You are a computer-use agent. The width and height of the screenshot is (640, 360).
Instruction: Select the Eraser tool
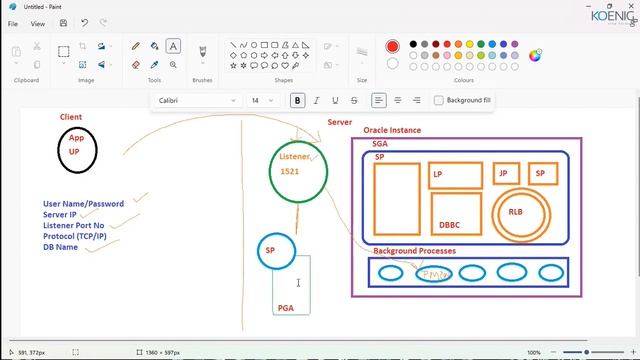[x=136, y=64]
